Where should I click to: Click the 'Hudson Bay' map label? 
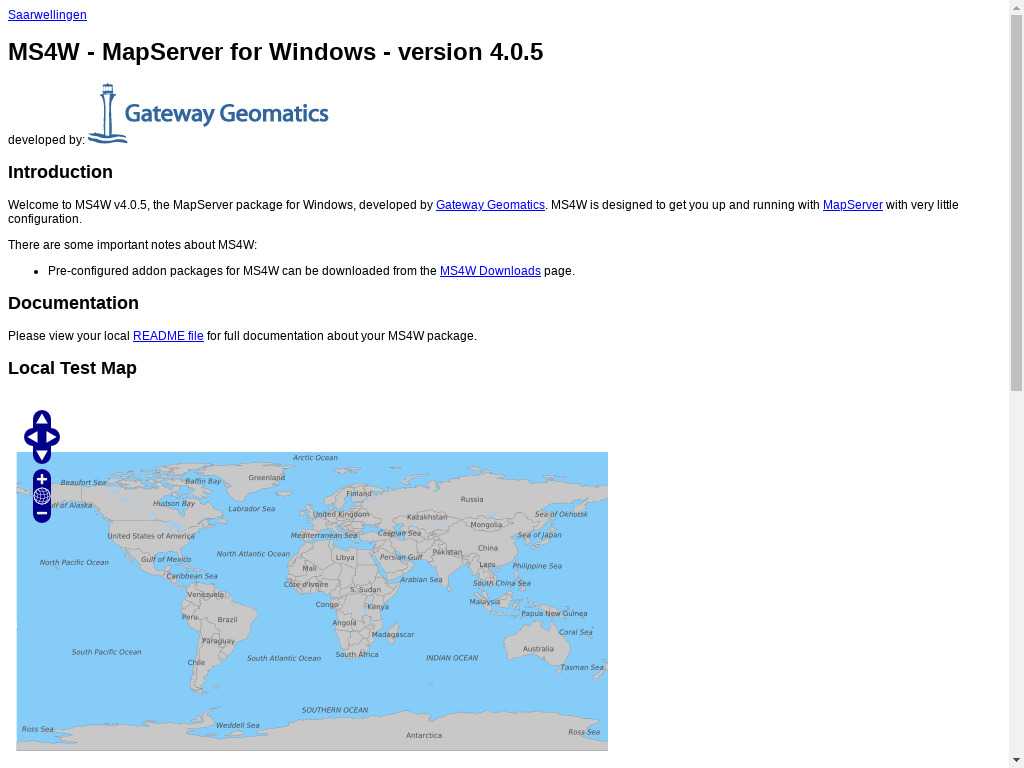point(174,504)
